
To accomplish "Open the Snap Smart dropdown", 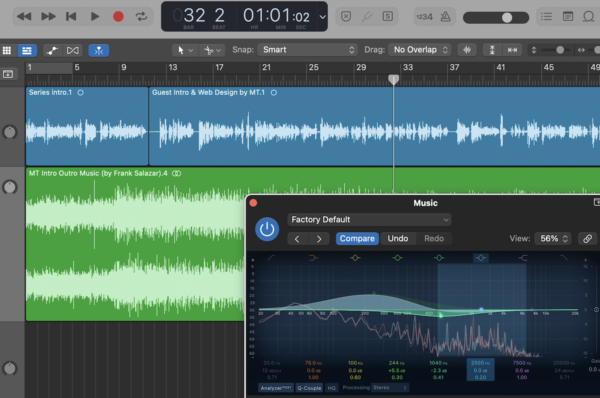I will coord(308,50).
